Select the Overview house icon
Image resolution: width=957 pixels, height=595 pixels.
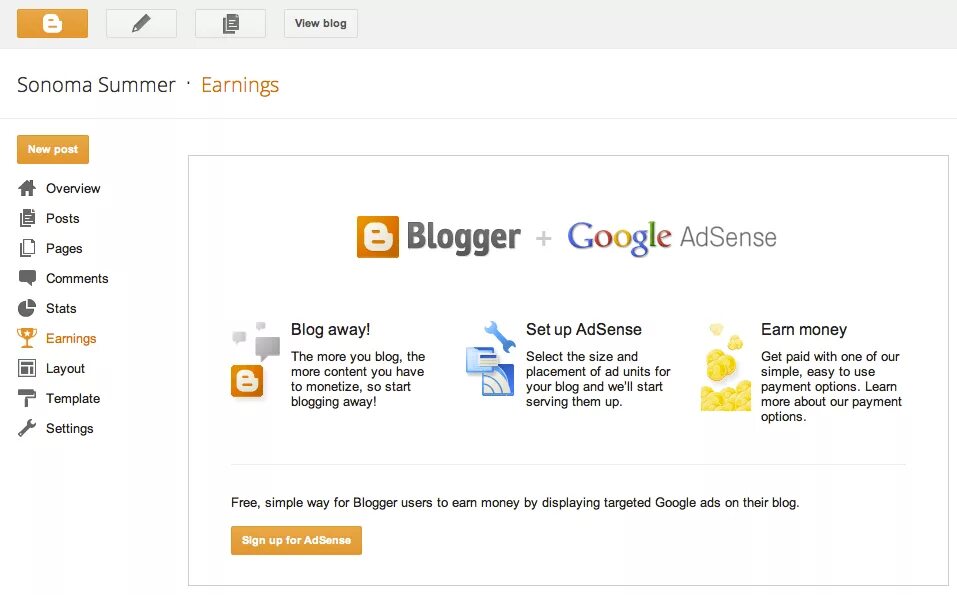point(27,188)
